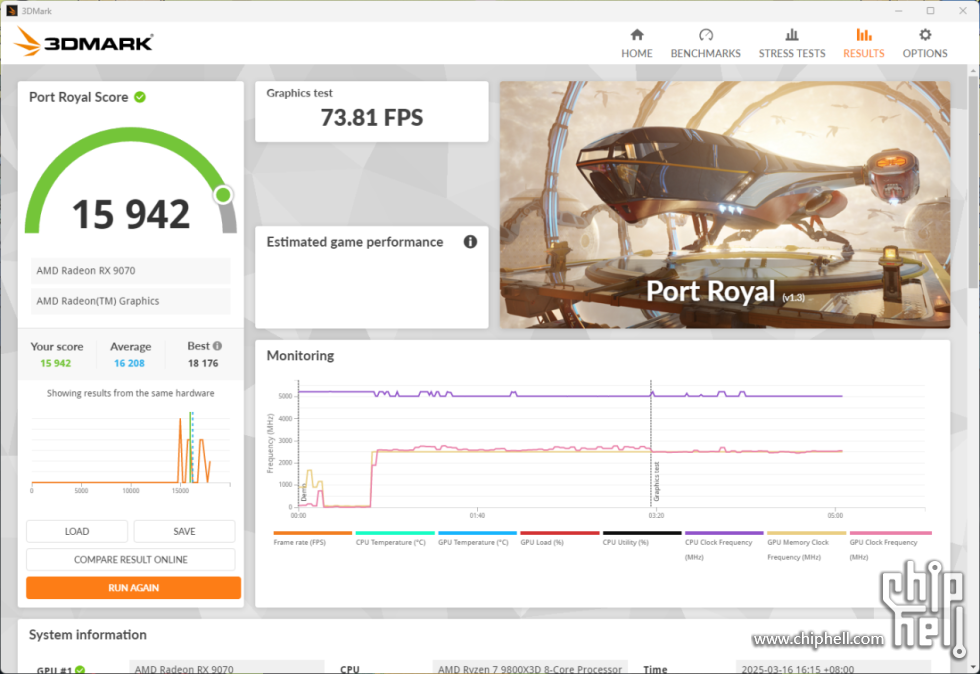
Task: Click the Time value 2025-03-16
Action: click(832, 668)
